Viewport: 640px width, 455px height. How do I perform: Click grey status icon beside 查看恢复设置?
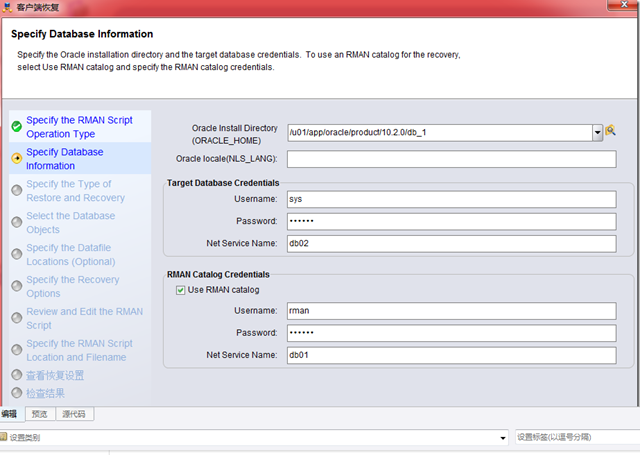pyautogui.click(x=17, y=375)
